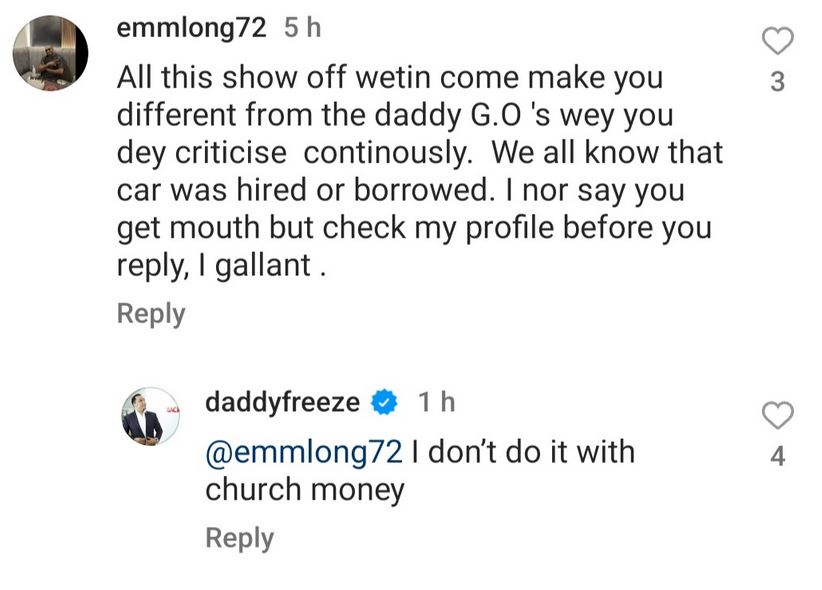Like daddyfreeze's reply with the heart
Screen dimensions: 822x590
pos(777,414)
